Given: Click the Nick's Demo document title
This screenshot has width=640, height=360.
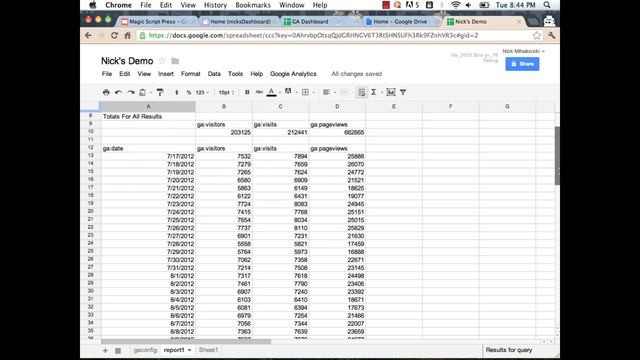Looking at the screenshot, I should (127, 61).
